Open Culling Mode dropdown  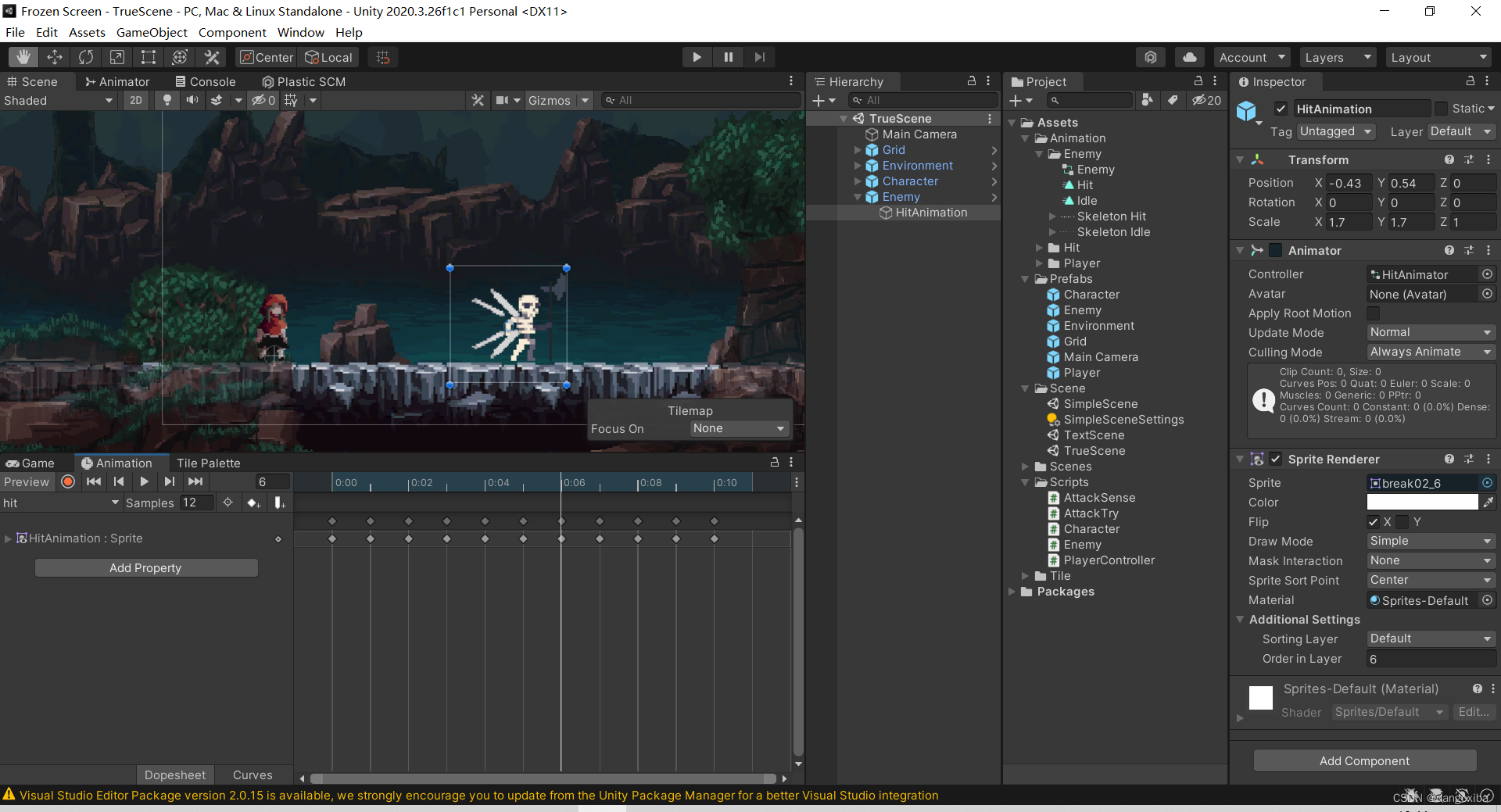click(x=1431, y=352)
